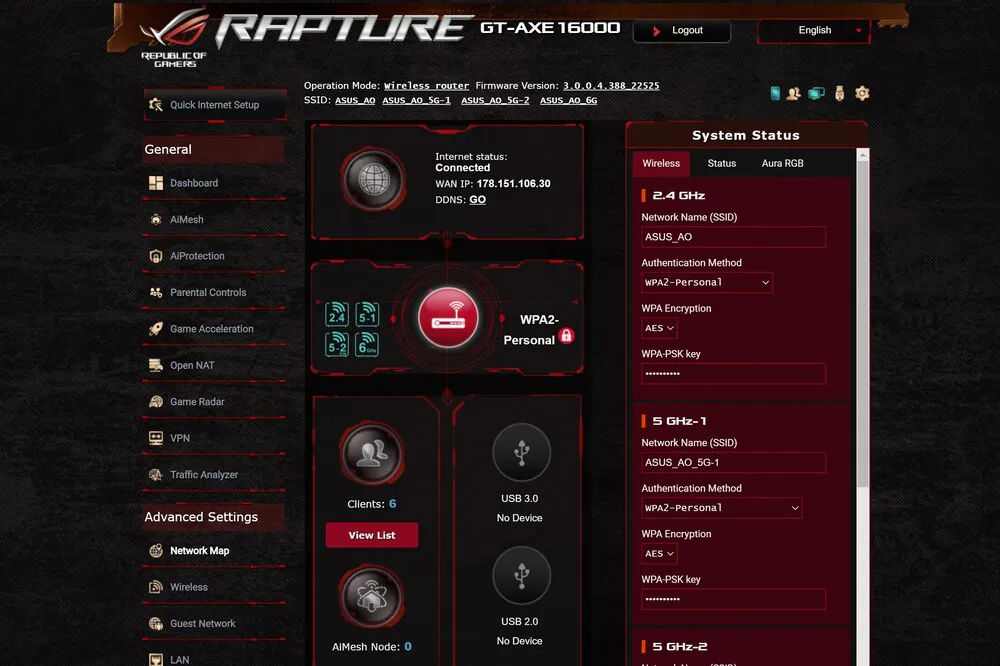1000x666 pixels.
Task: Click the Logout button
Action: 681,30
